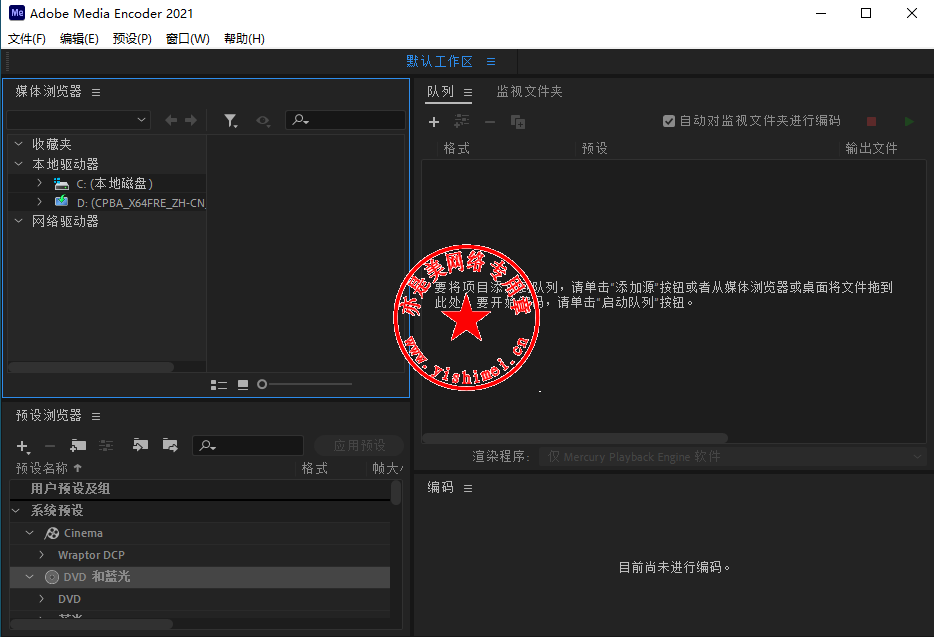Go back in Media Browser history
934x637 pixels.
[x=171, y=120]
